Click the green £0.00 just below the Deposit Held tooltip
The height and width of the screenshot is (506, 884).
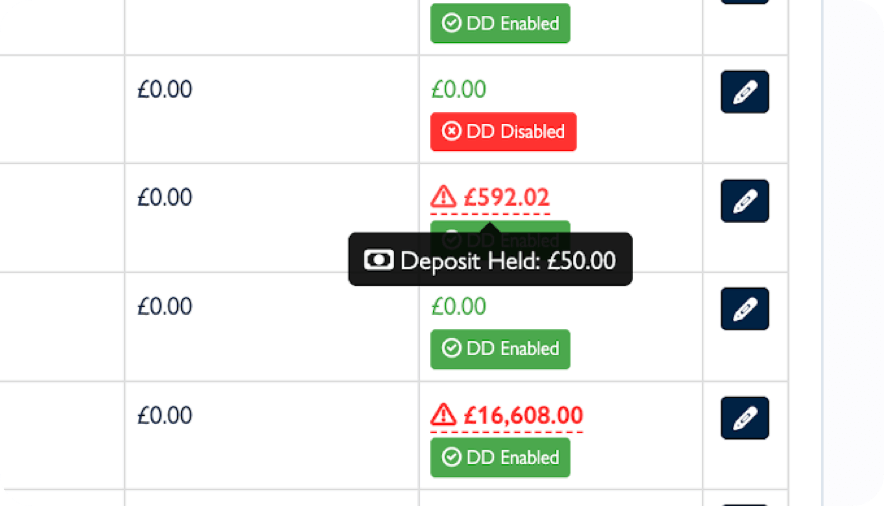(x=459, y=306)
